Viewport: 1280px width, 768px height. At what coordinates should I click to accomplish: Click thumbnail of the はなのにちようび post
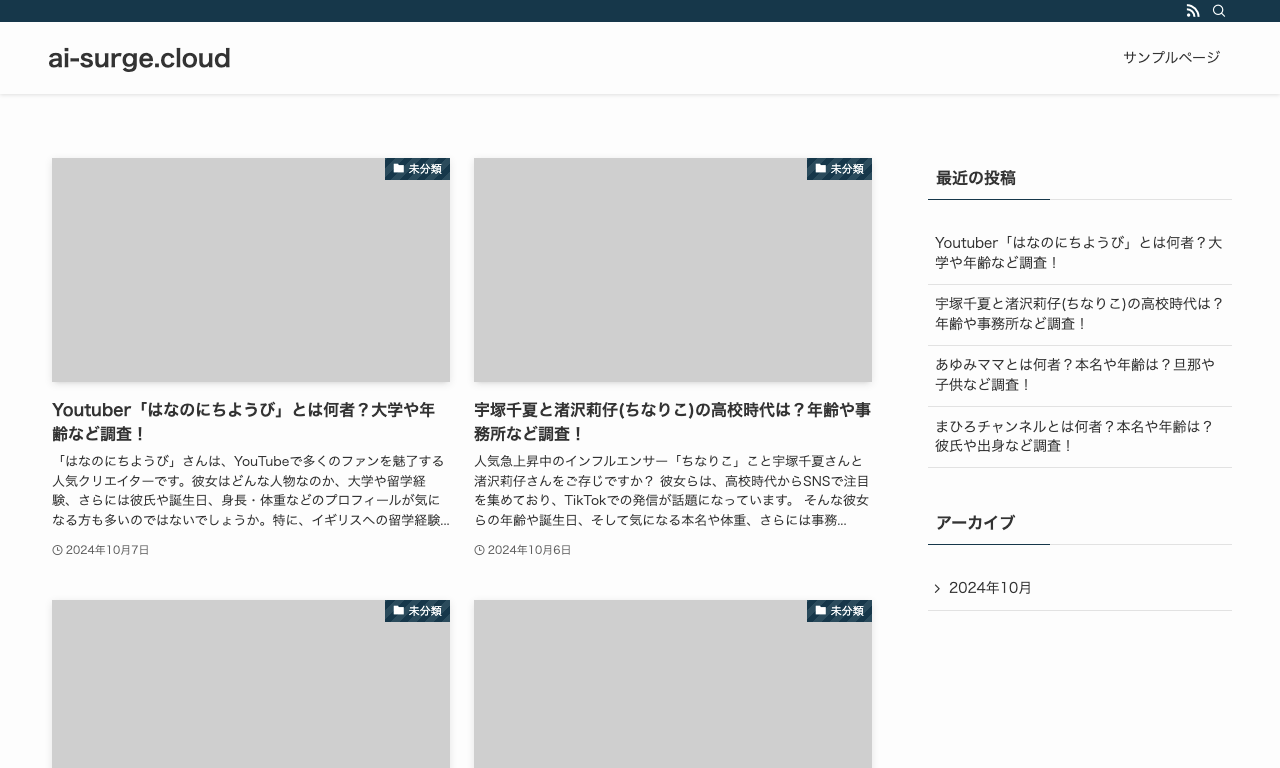(251, 270)
